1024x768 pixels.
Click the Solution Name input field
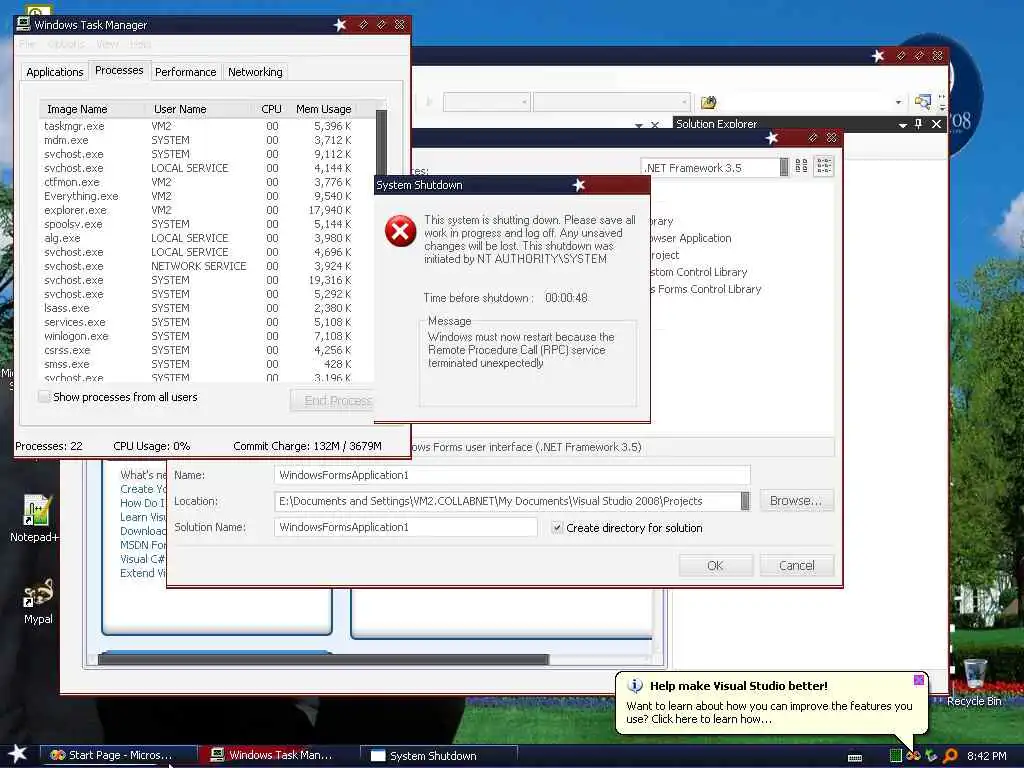[x=406, y=527]
